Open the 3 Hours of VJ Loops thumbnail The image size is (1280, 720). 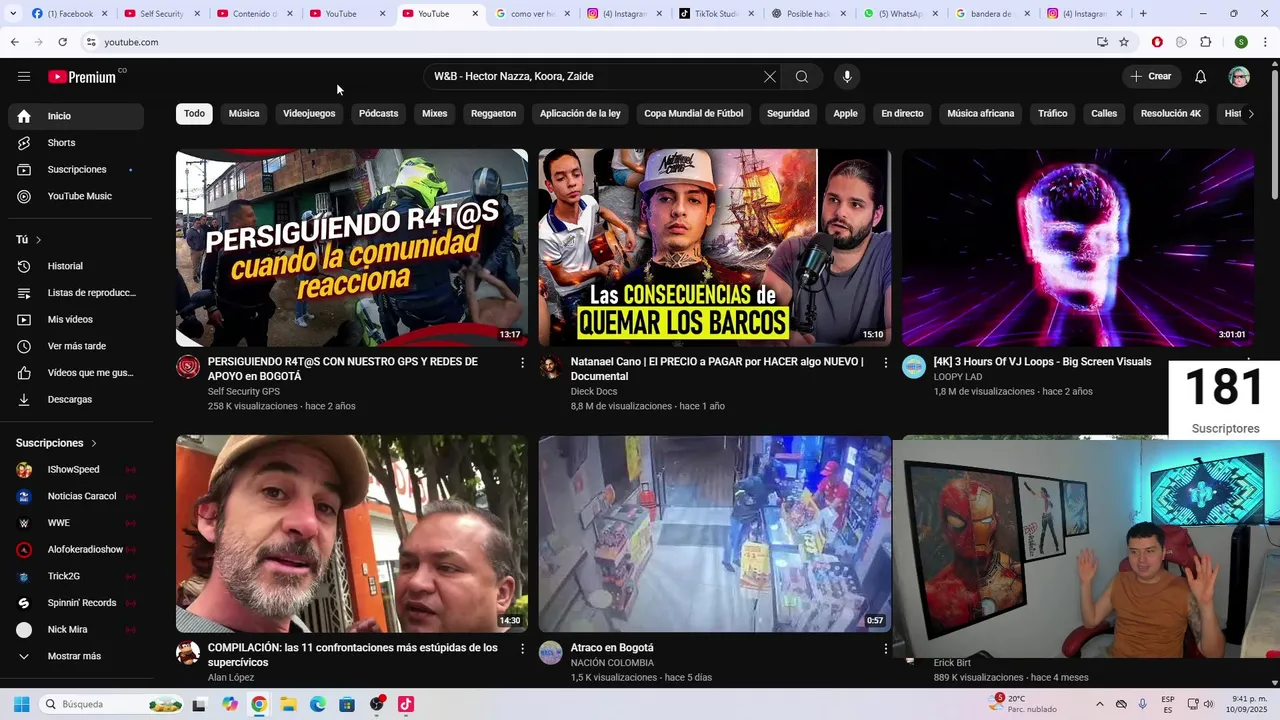1078,248
